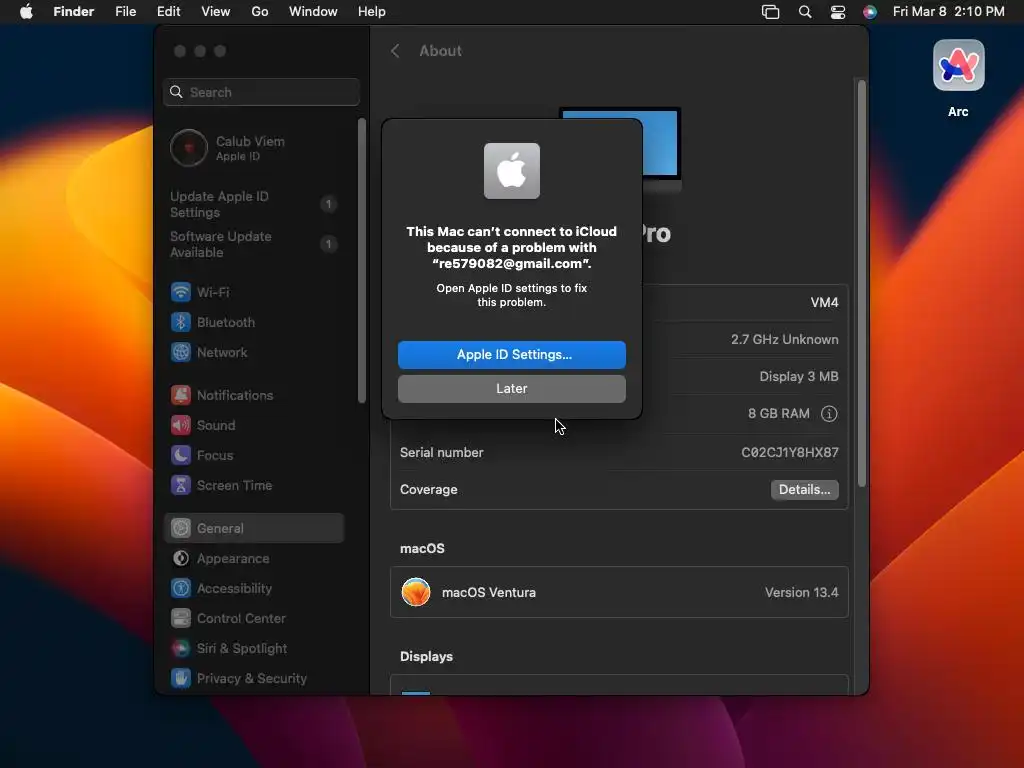
Task: Click the macOS Ventura icon
Action: (416, 592)
